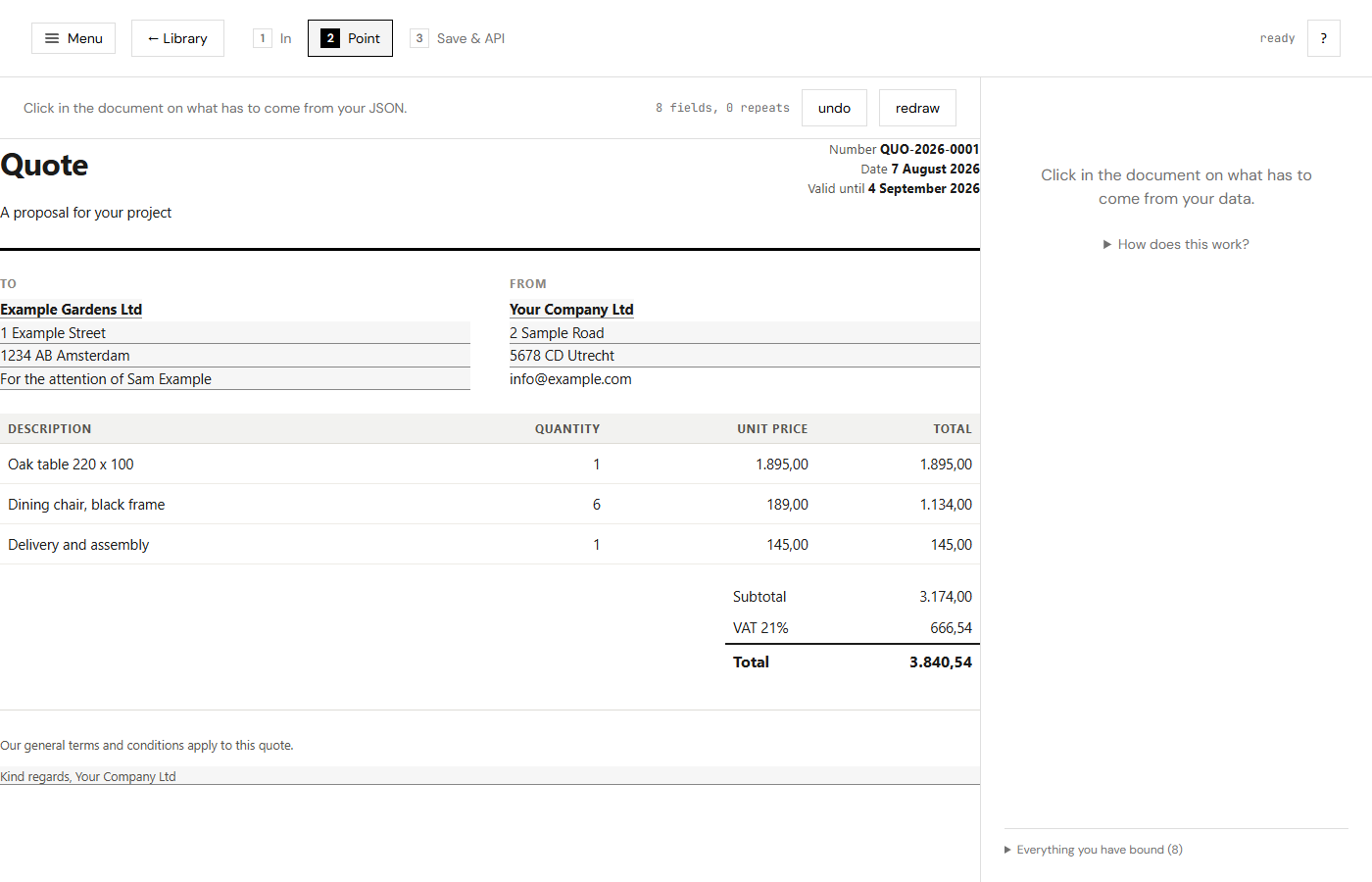
Task: Expand How does this work?
Action: pos(1176,244)
